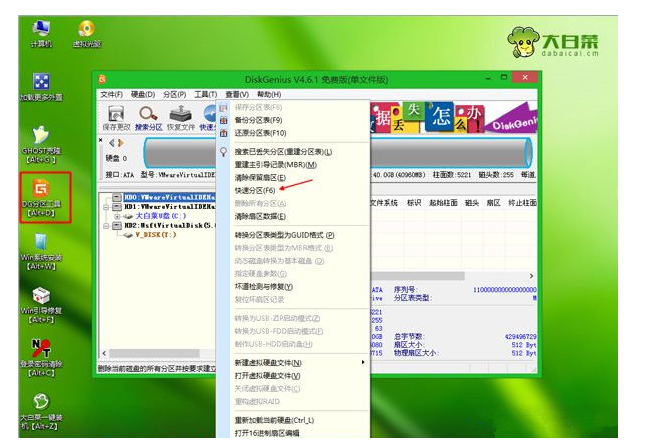Launch the Win系统安装 desktop shortcut

tap(41, 248)
